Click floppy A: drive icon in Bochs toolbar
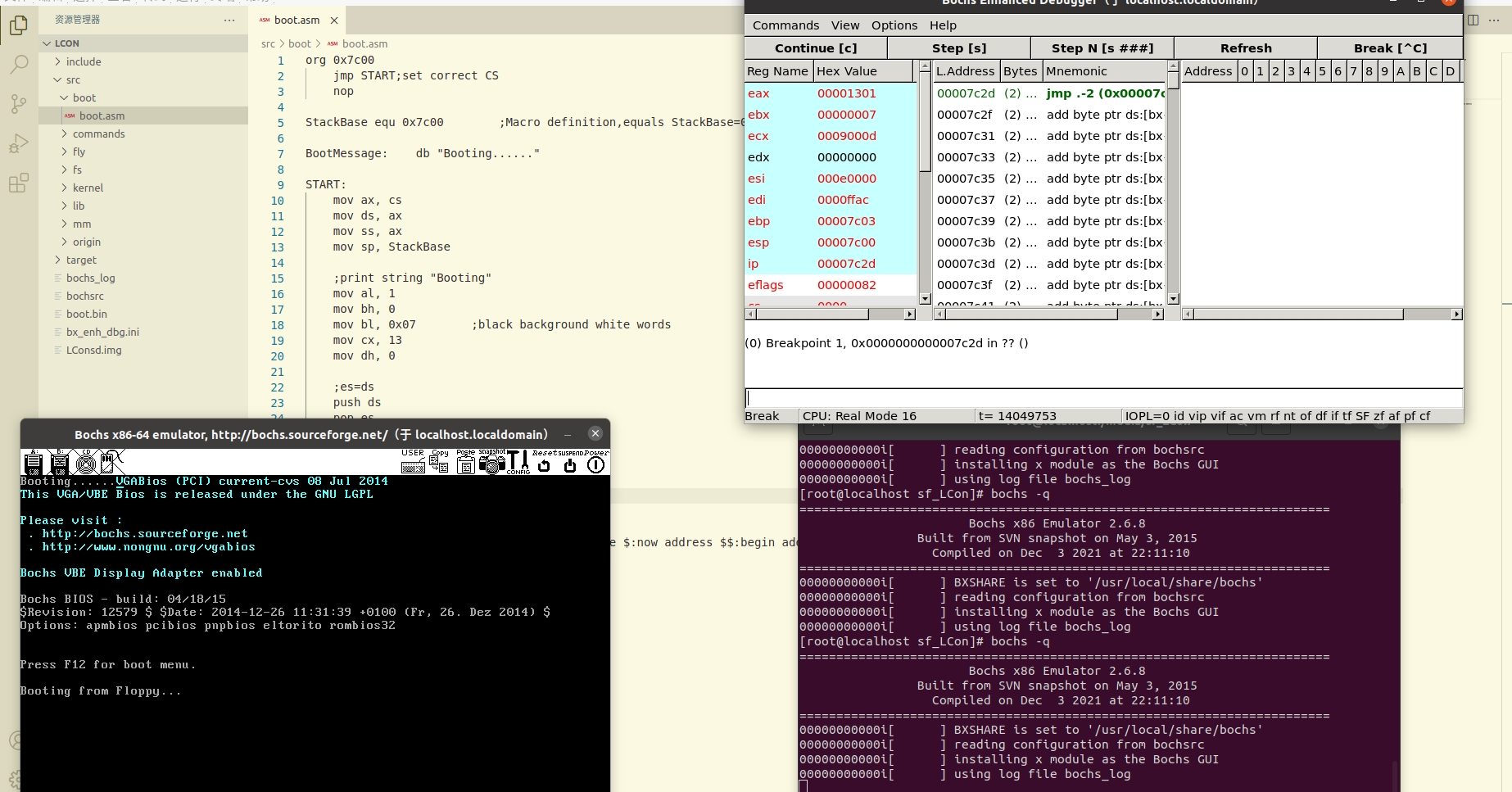The height and width of the screenshot is (792, 1512). [34, 463]
